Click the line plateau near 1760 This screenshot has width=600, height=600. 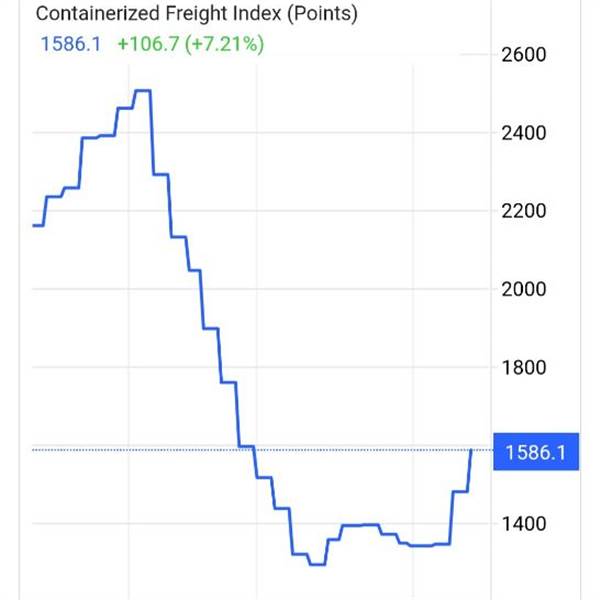click(228, 382)
